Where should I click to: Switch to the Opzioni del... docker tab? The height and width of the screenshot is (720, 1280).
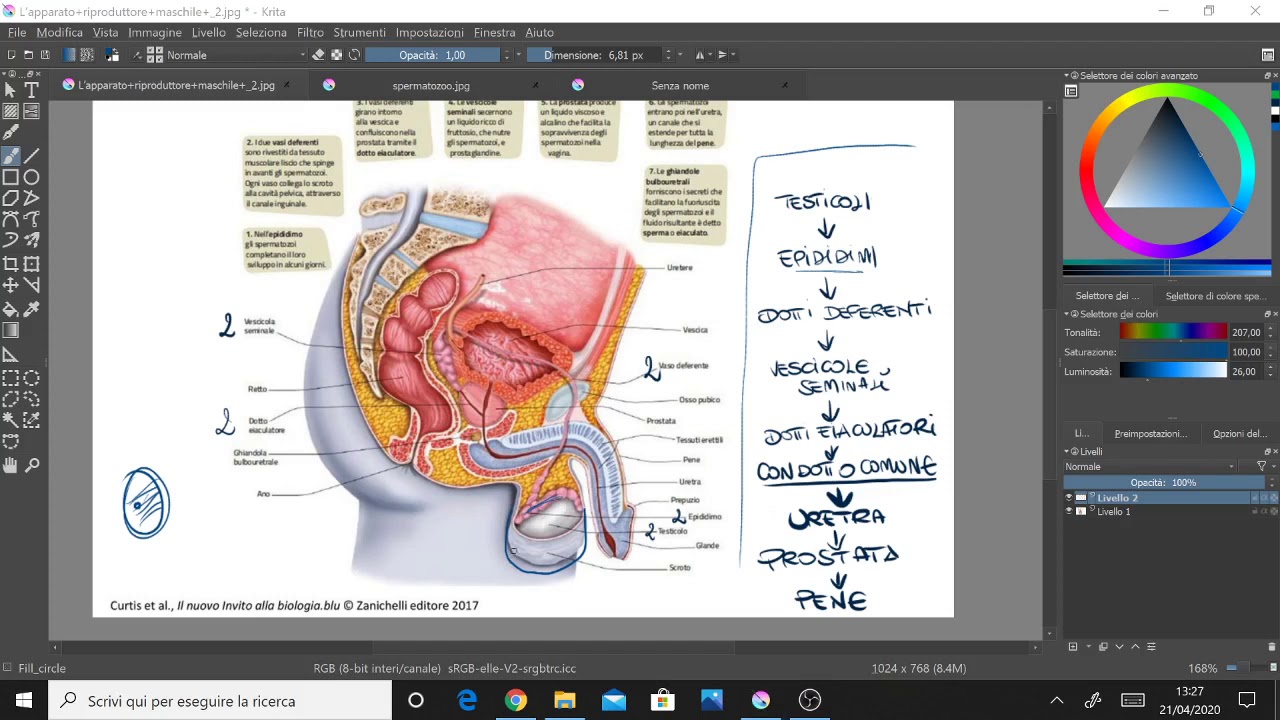[x=1240, y=434]
